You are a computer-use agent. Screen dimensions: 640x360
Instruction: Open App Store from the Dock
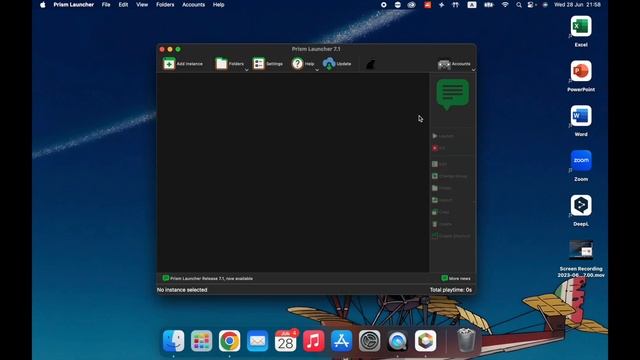click(x=341, y=341)
